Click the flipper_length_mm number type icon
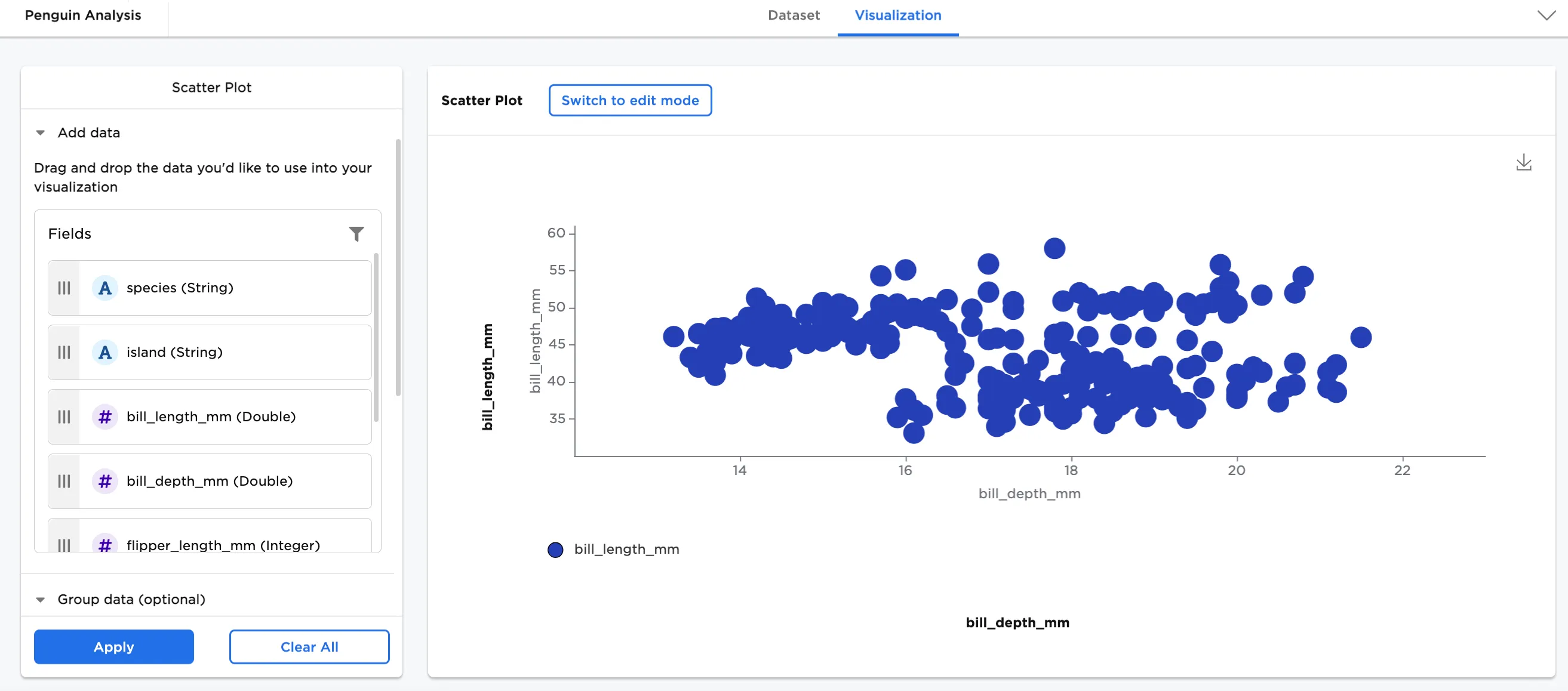 click(x=104, y=544)
